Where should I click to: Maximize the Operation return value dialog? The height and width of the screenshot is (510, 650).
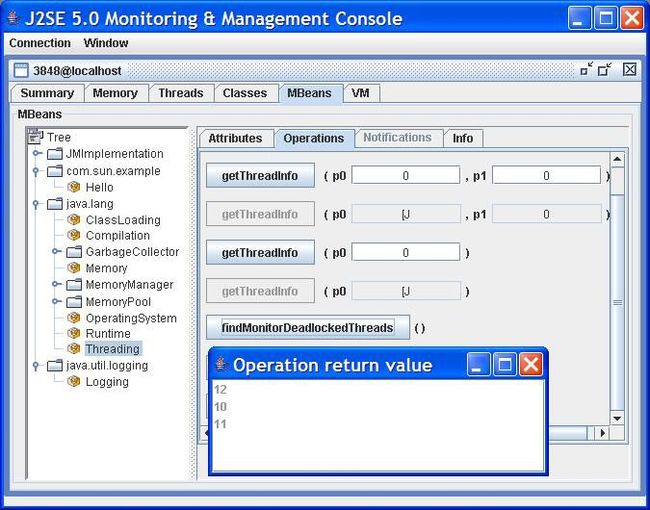point(504,364)
